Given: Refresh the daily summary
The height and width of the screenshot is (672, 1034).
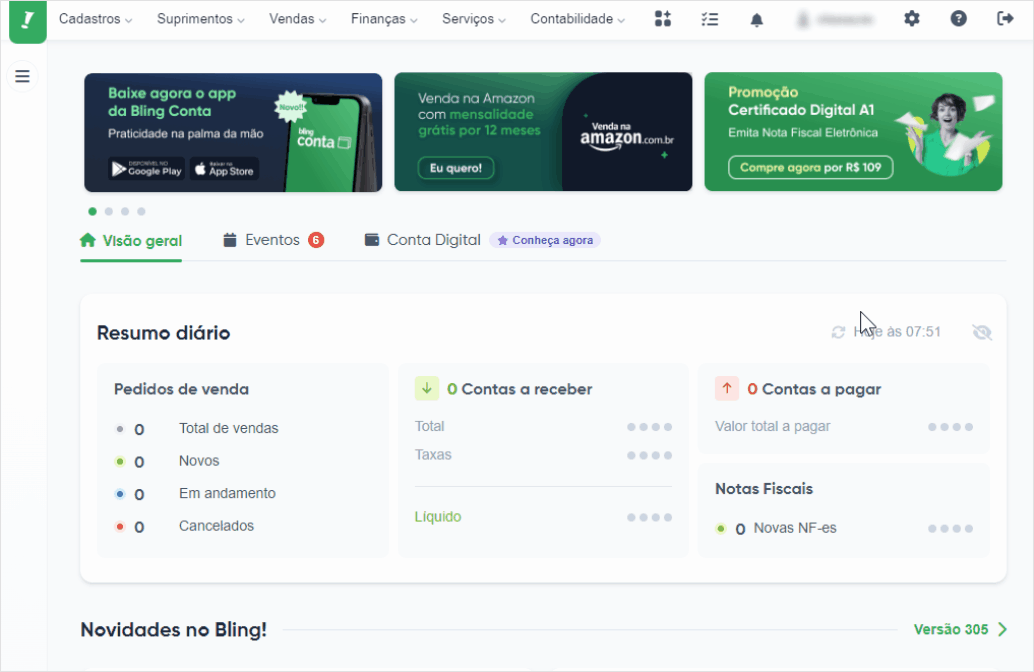Looking at the screenshot, I should tap(838, 332).
